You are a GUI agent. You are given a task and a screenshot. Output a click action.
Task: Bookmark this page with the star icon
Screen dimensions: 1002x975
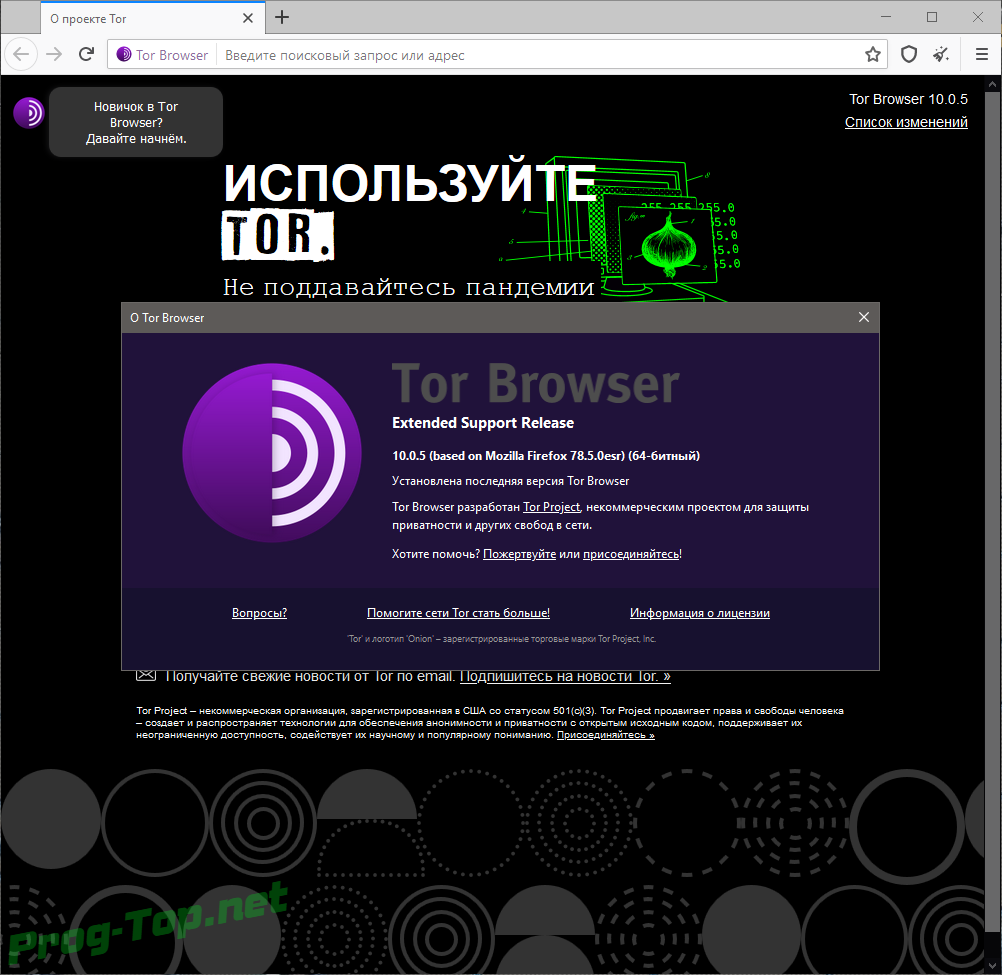point(872,54)
